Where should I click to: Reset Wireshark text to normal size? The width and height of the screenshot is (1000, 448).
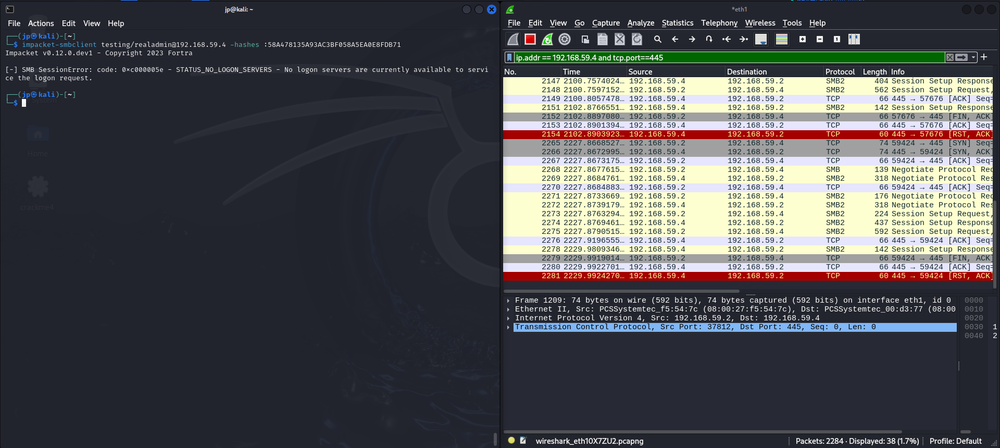click(x=837, y=39)
